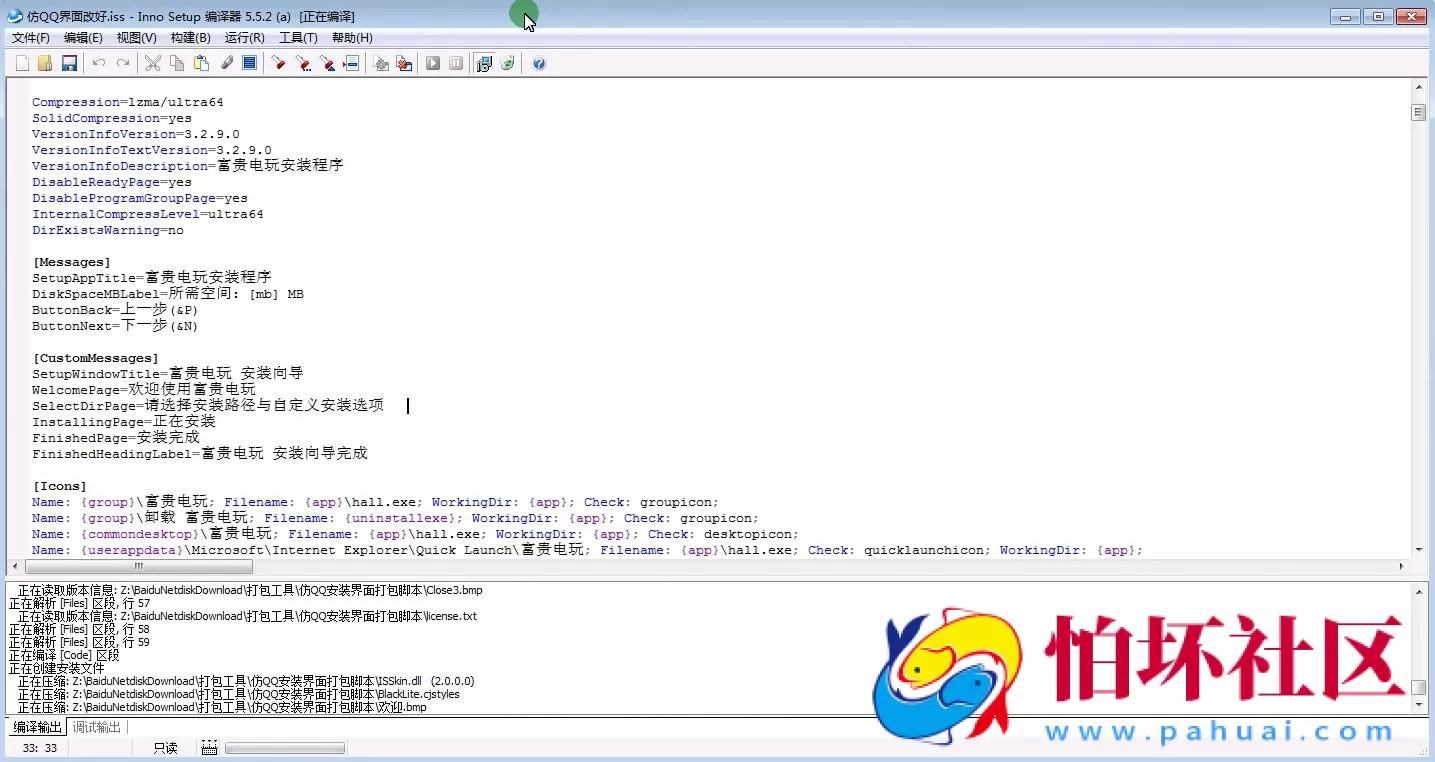This screenshot has width=1435, height=762.
Task: Open the 工具(T) menu
Action: point(298,37)
